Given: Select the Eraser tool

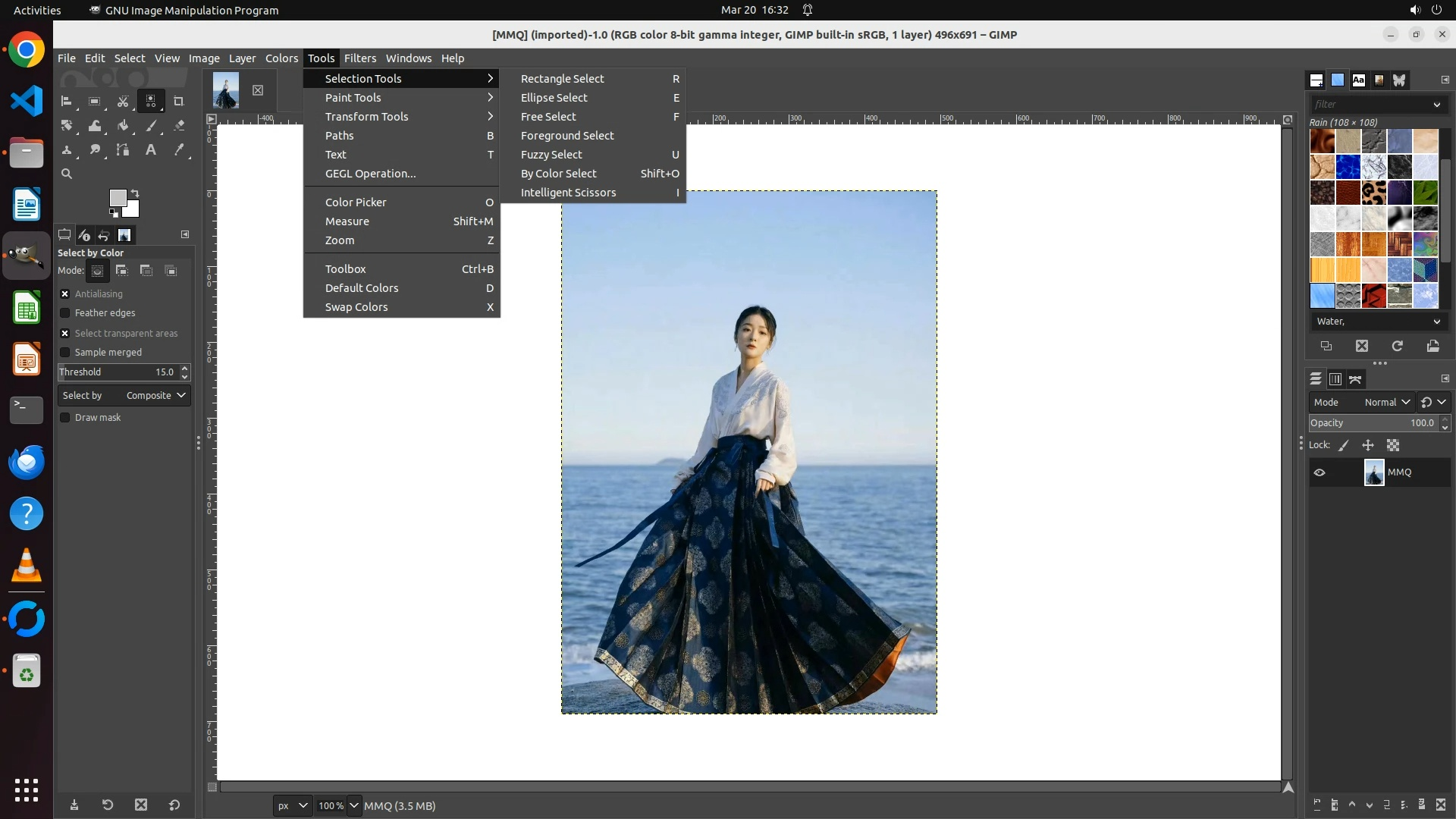Looking at the screenshot, I should pyautogui.click(x=179, y=126).
